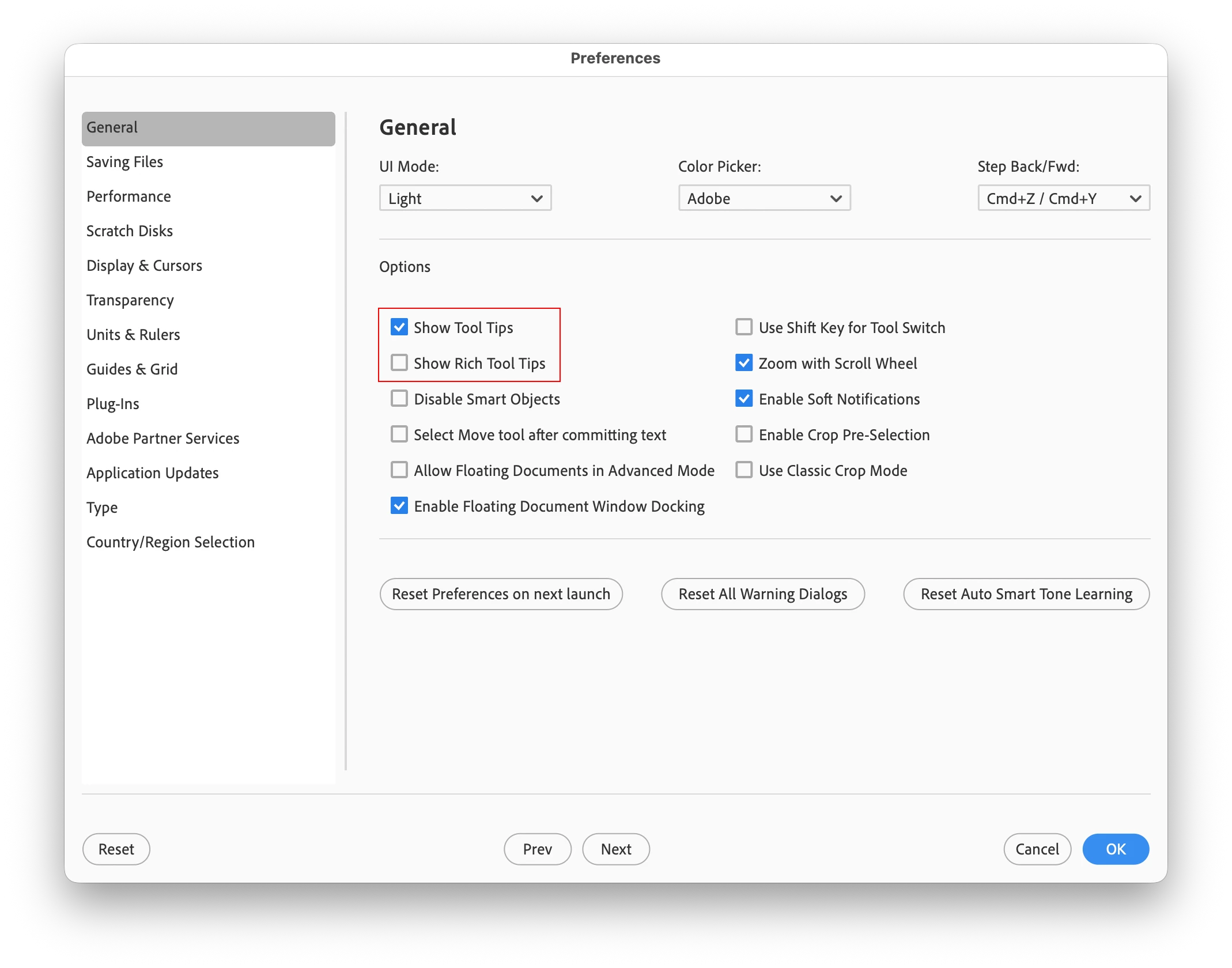Screen dimensions: 1232x968
Task: Go to Next preferences page
Action: (615, 849)
